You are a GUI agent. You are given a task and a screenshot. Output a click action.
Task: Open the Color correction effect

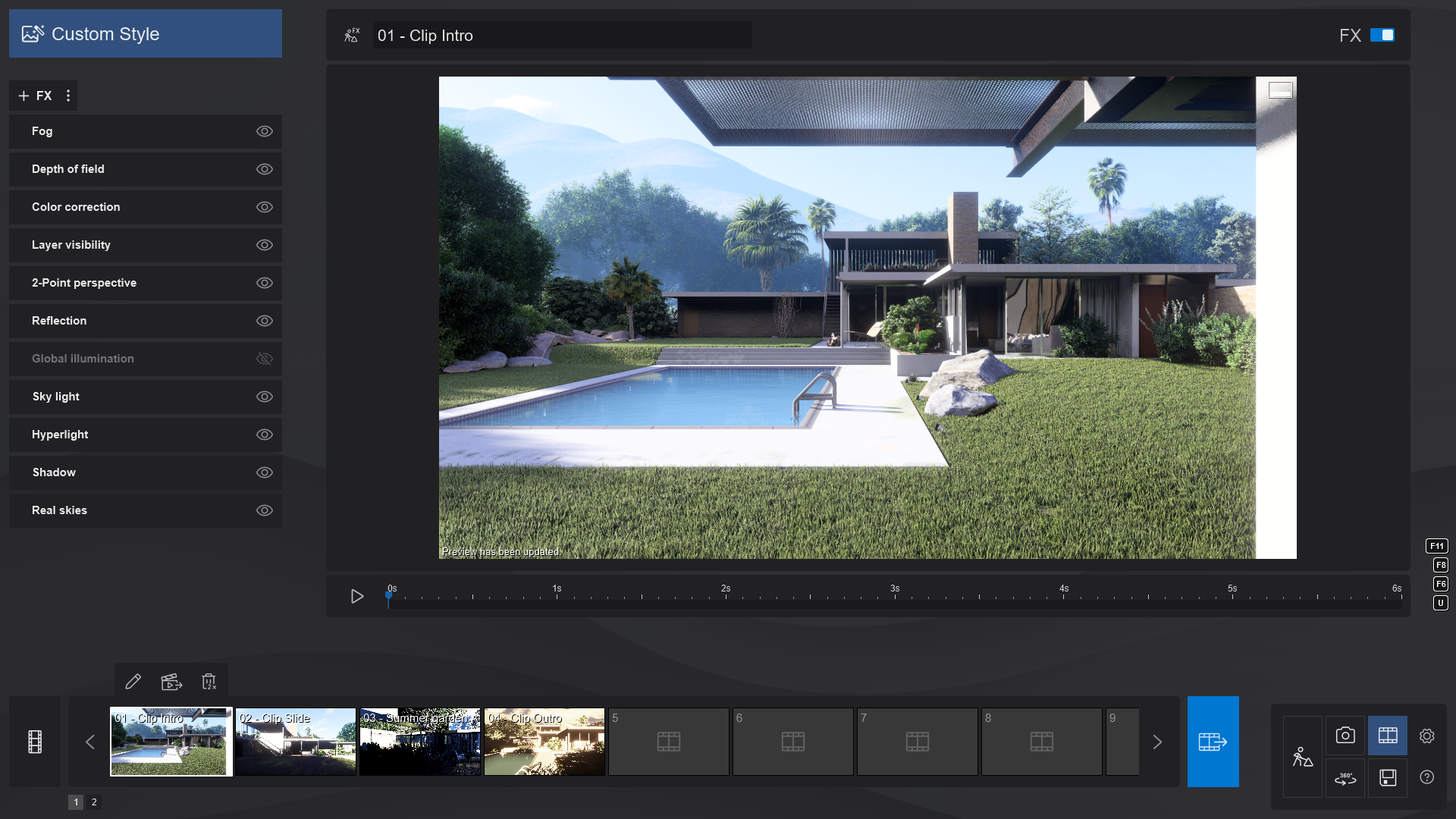pos(76,207)
